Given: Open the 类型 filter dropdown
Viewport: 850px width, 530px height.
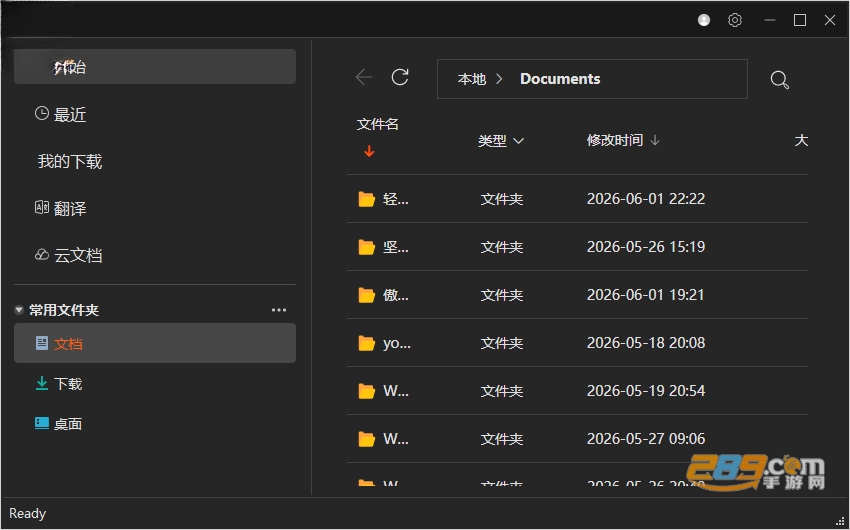Looking at the screenshot, I should pyautogui.click(x=501, y=141).
